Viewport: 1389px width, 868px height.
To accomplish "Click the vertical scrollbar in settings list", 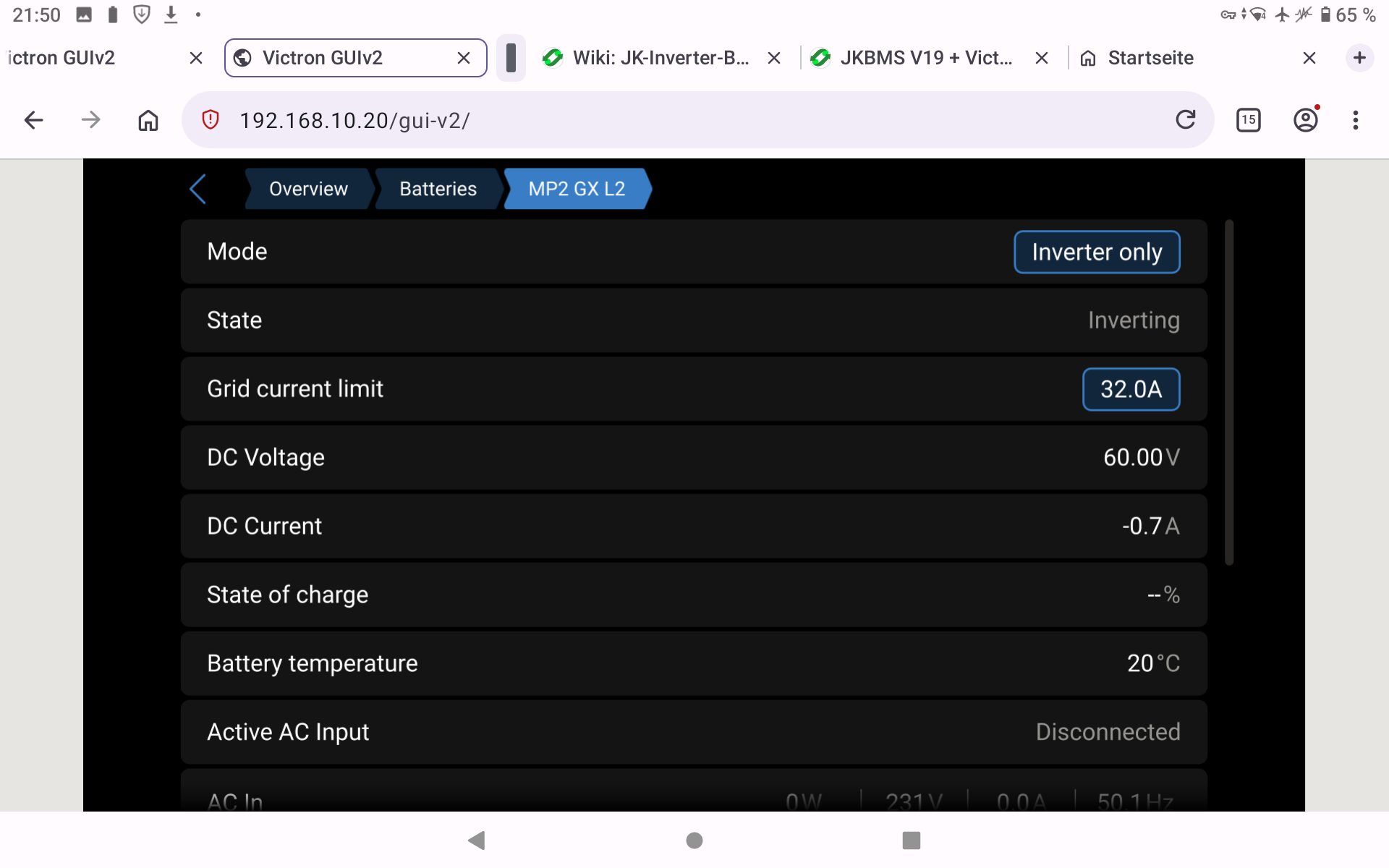I will [1228, 392].
